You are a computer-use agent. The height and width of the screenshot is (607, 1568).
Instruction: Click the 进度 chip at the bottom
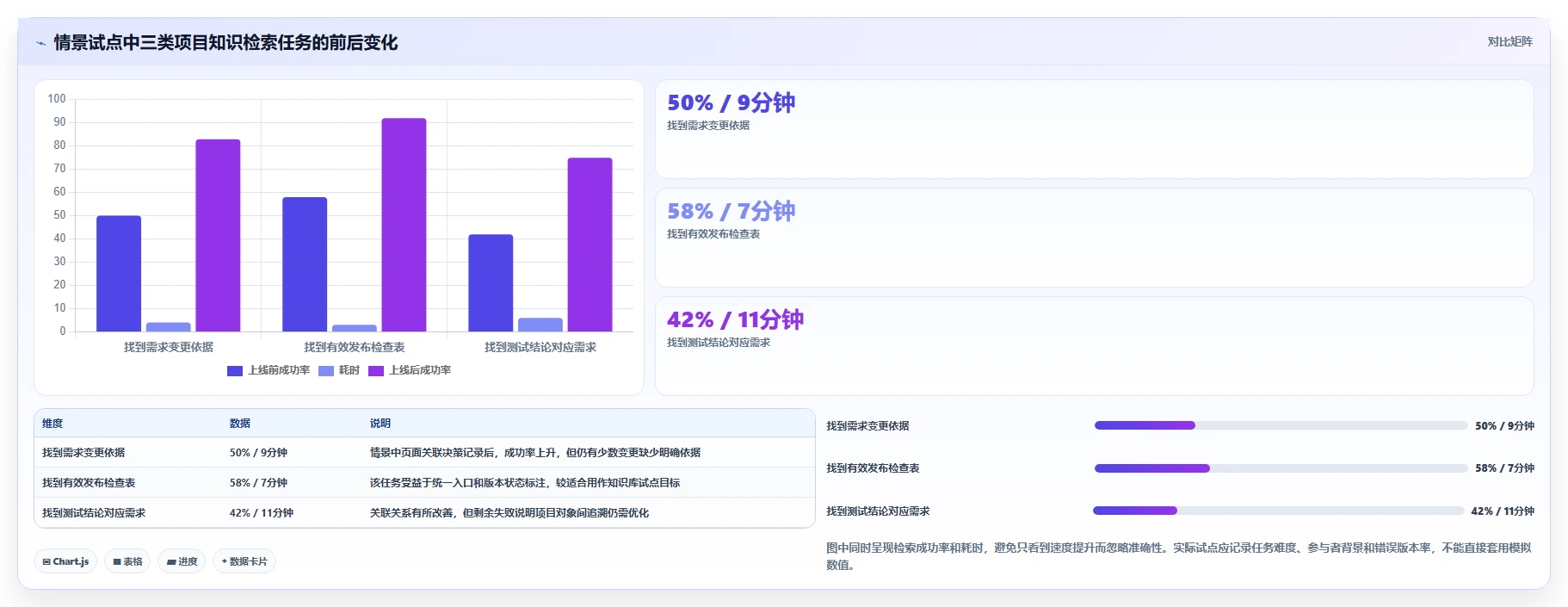pyautogui.click(x=182, y=561)
